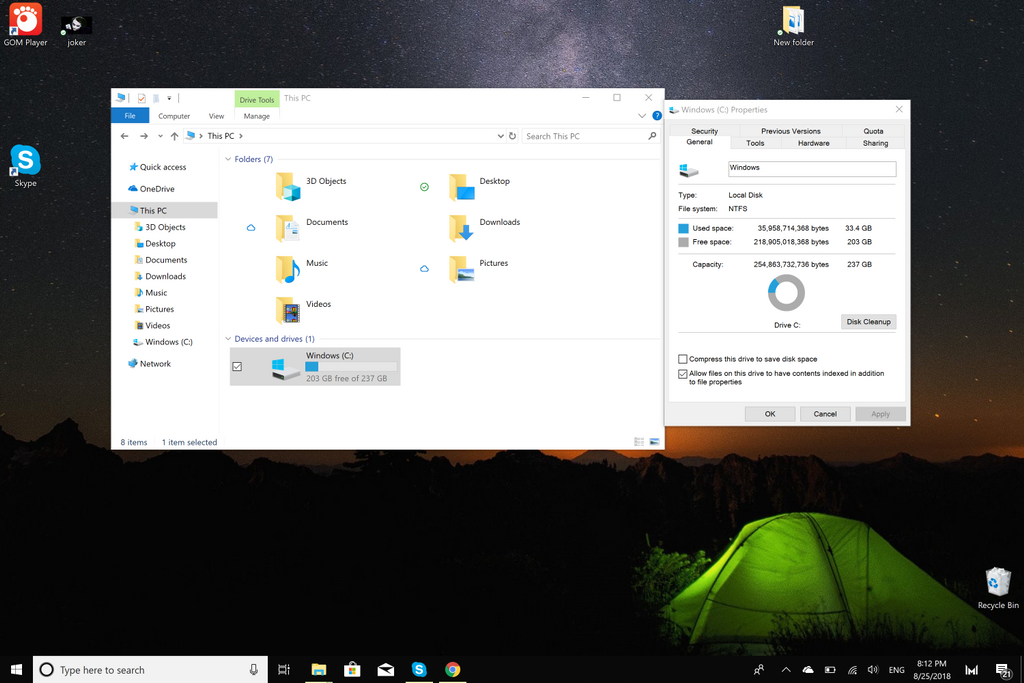
Task: Switch to Computer ribbon tab
Action: 174,116
